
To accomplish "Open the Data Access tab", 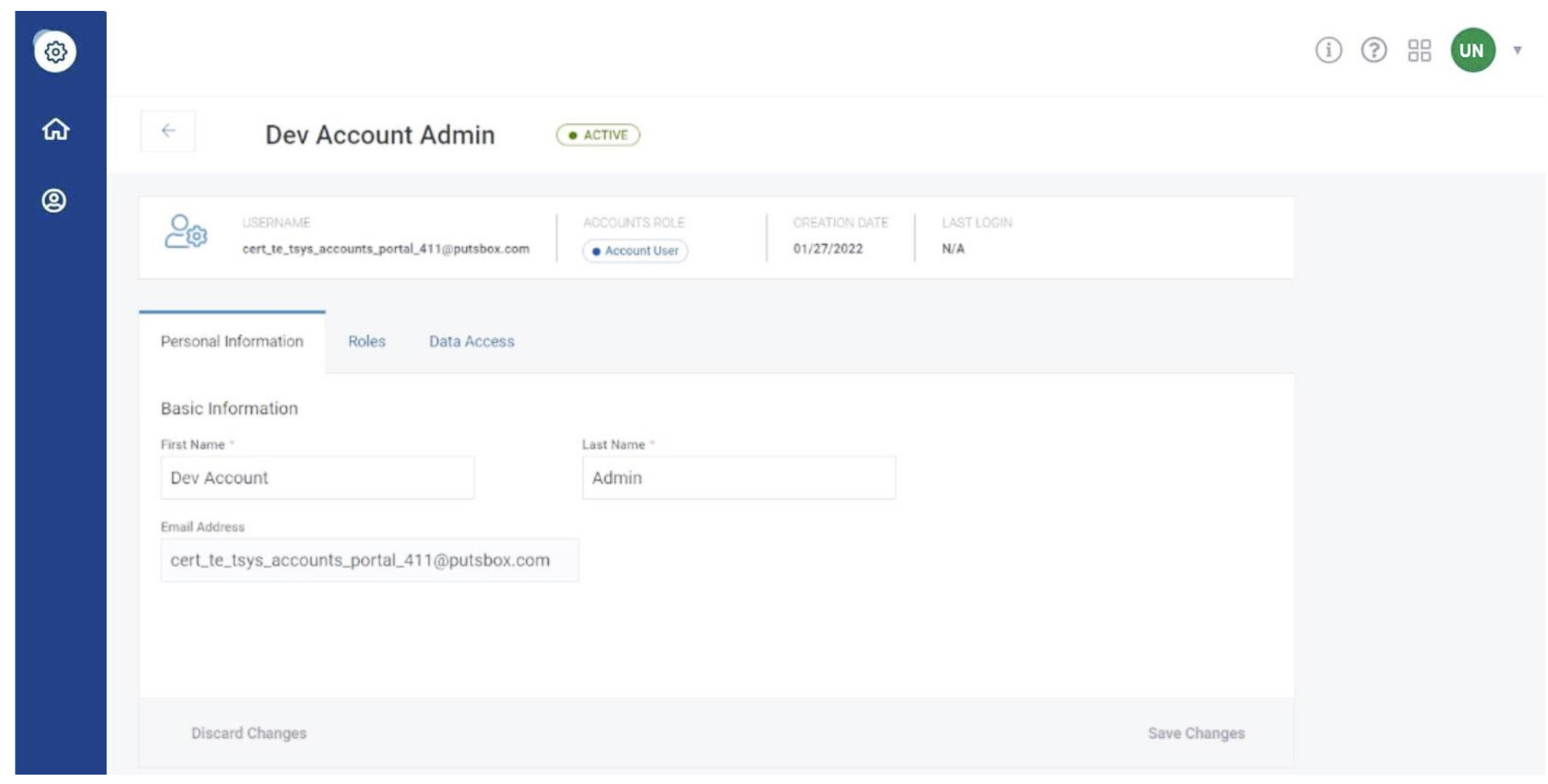I will point(471,341).
